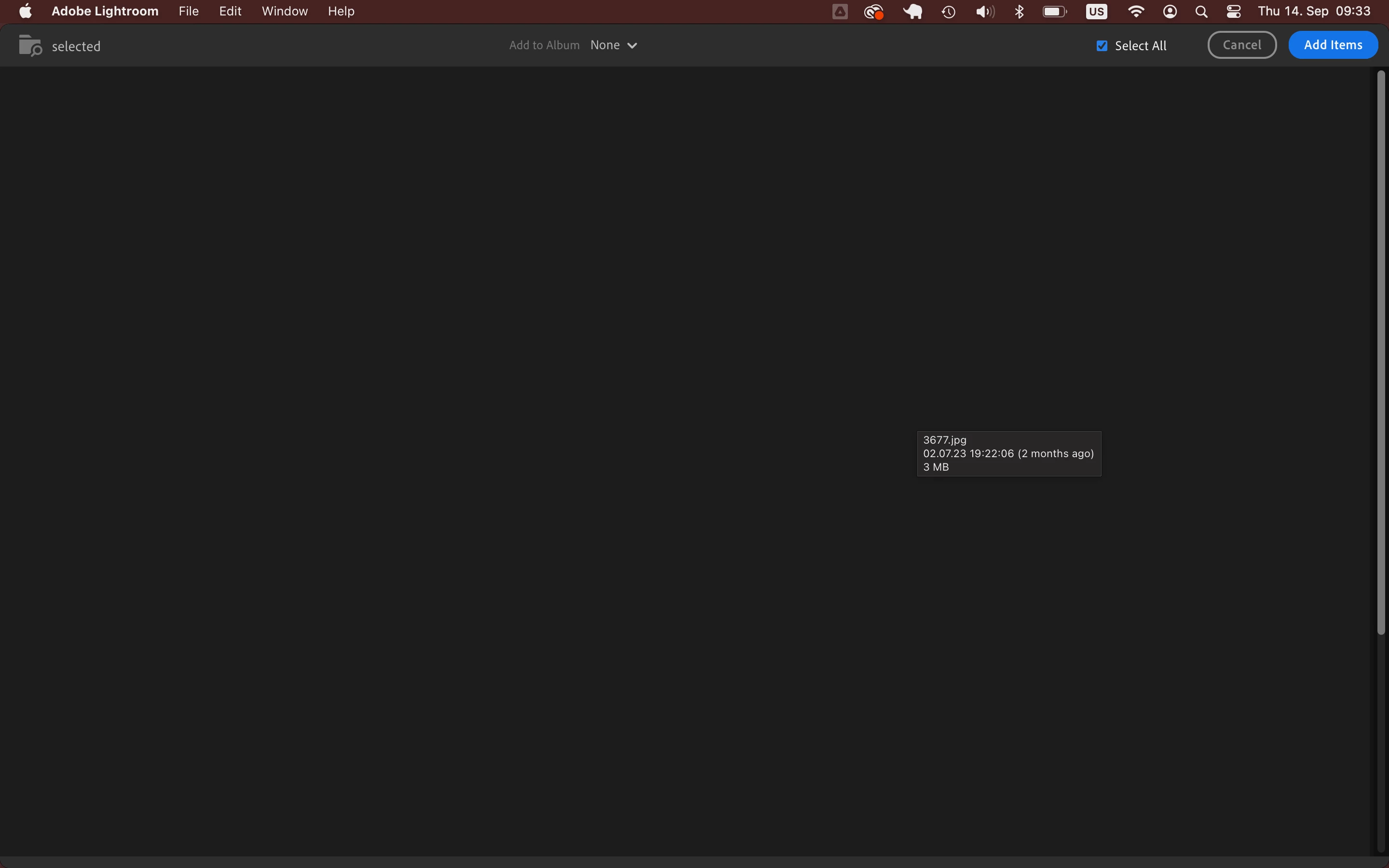The width and height of the screenshot is (1389, 868).
Task: Open Time Machine menu bar icon
Action: [948, 12]
